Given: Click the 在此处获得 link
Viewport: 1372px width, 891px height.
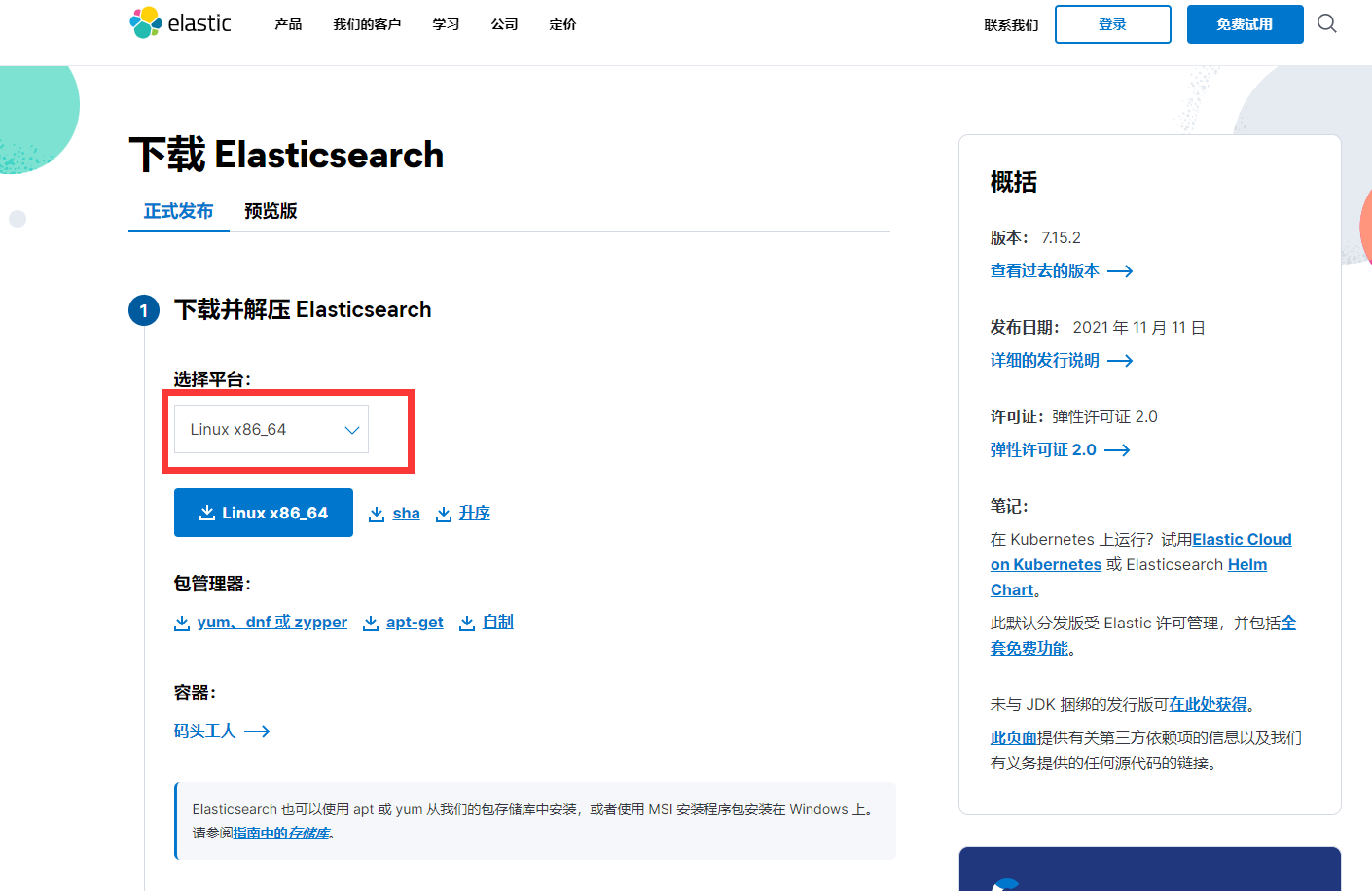Looking at the screenshot, I should [x=1208, y=705].
